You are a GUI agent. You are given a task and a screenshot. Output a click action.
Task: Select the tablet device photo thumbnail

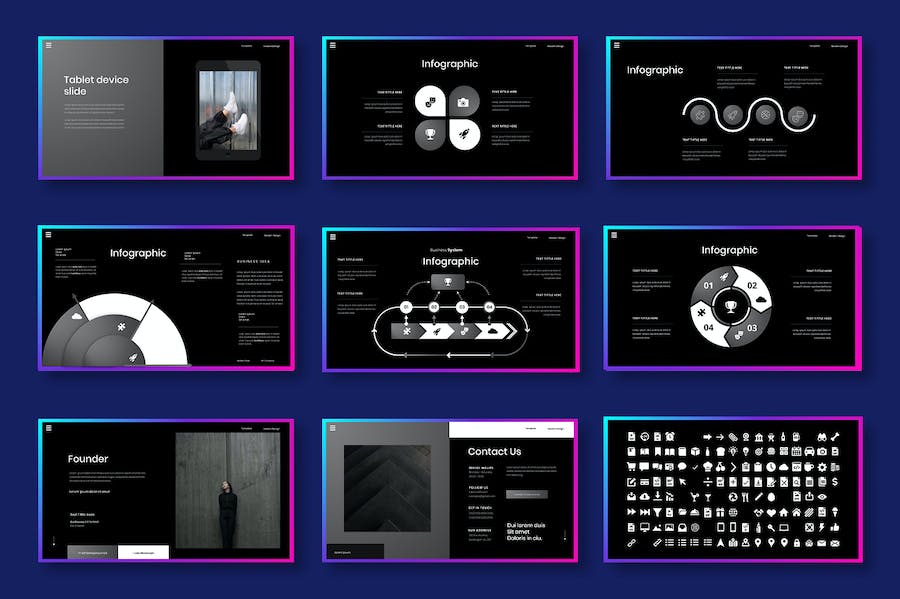[227, 110]
